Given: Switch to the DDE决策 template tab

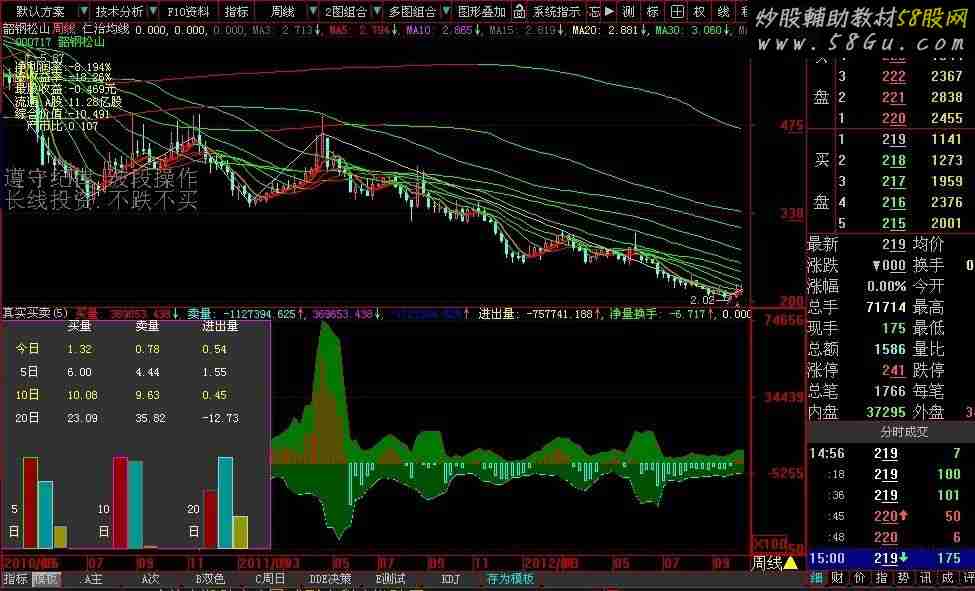Looking at the screenshot, I should (330, 579).
